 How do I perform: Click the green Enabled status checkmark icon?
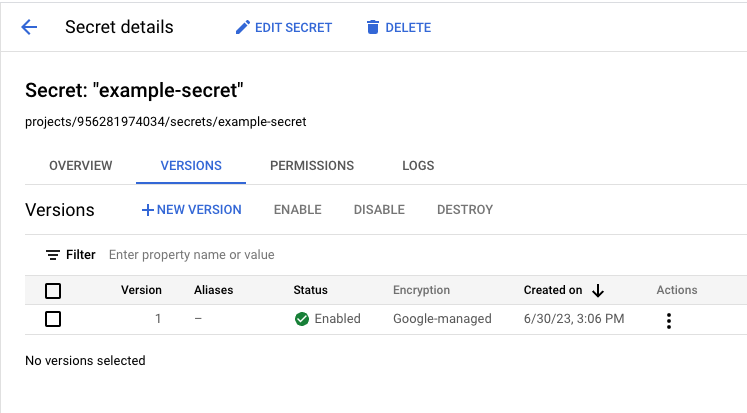coord(301,319)
